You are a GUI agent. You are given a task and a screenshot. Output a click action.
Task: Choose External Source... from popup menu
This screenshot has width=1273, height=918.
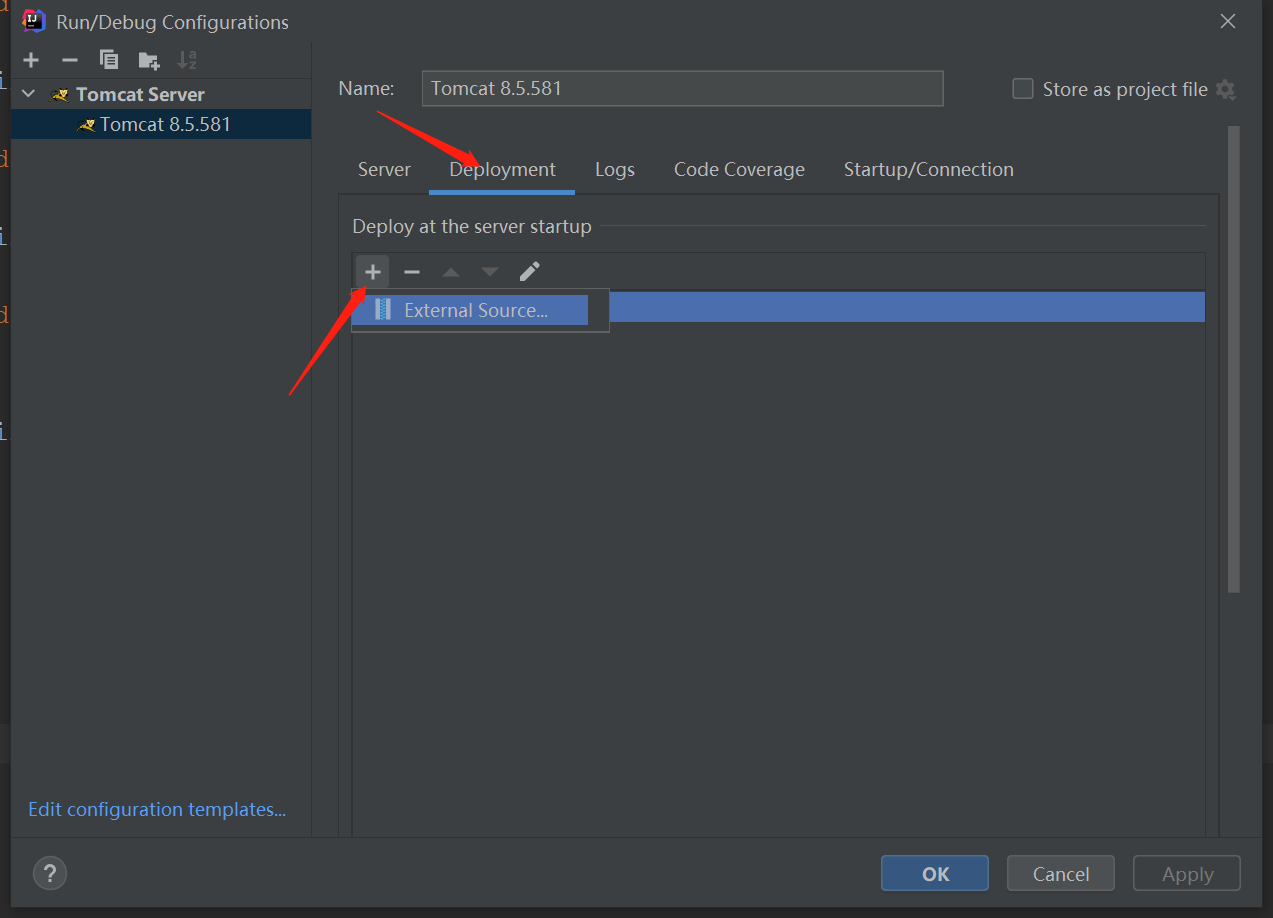[x=471, y=310]
